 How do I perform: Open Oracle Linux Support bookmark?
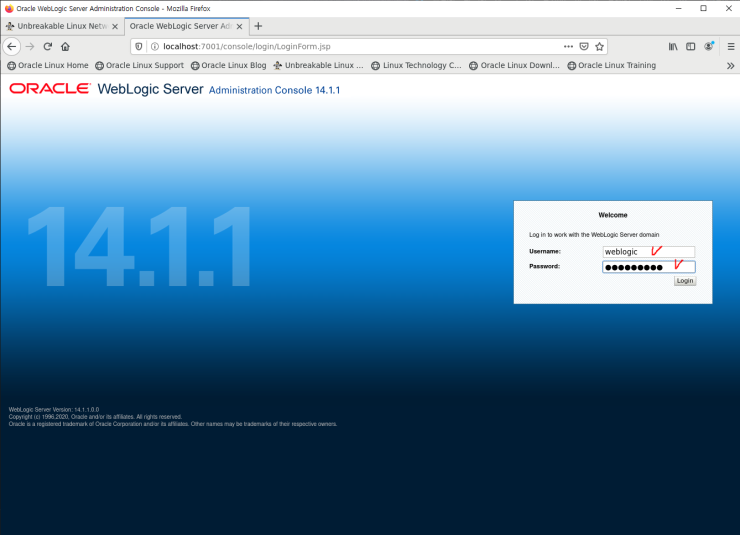tap(139, 66)
